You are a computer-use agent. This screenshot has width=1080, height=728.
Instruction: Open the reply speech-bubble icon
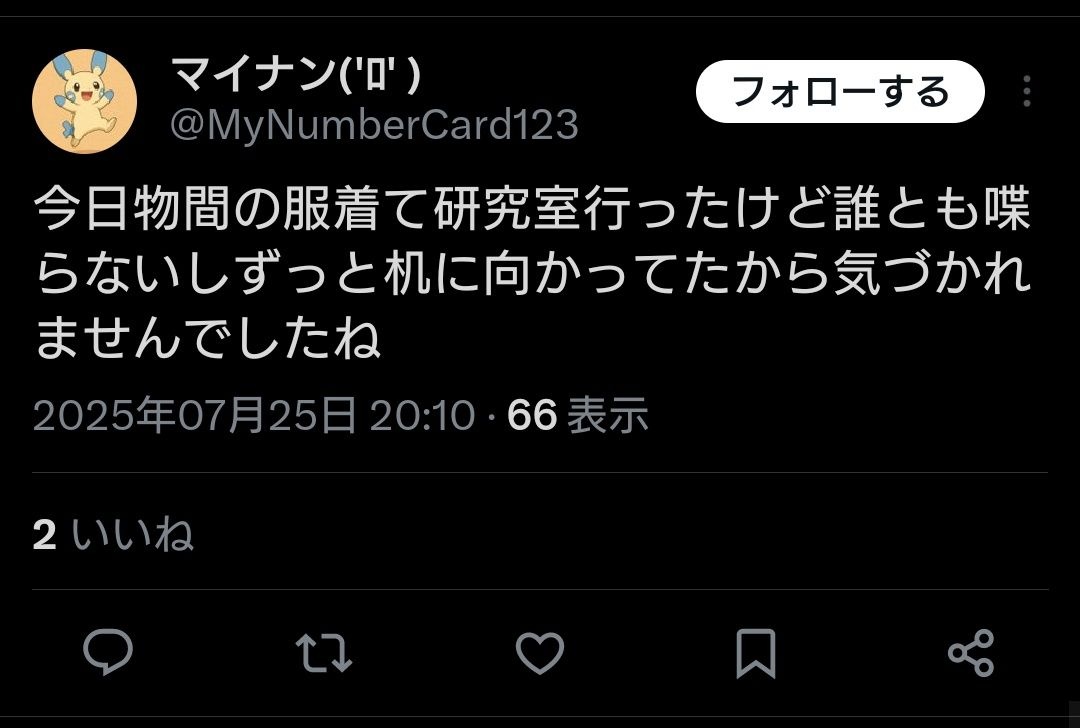(108, 652)
